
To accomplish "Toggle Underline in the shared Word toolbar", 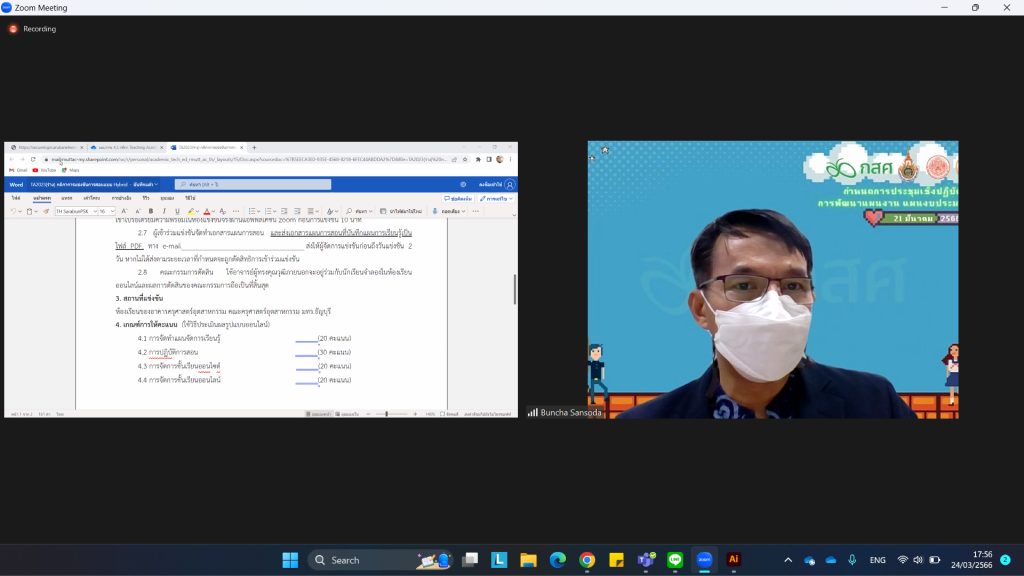I will tap(177, 212).
